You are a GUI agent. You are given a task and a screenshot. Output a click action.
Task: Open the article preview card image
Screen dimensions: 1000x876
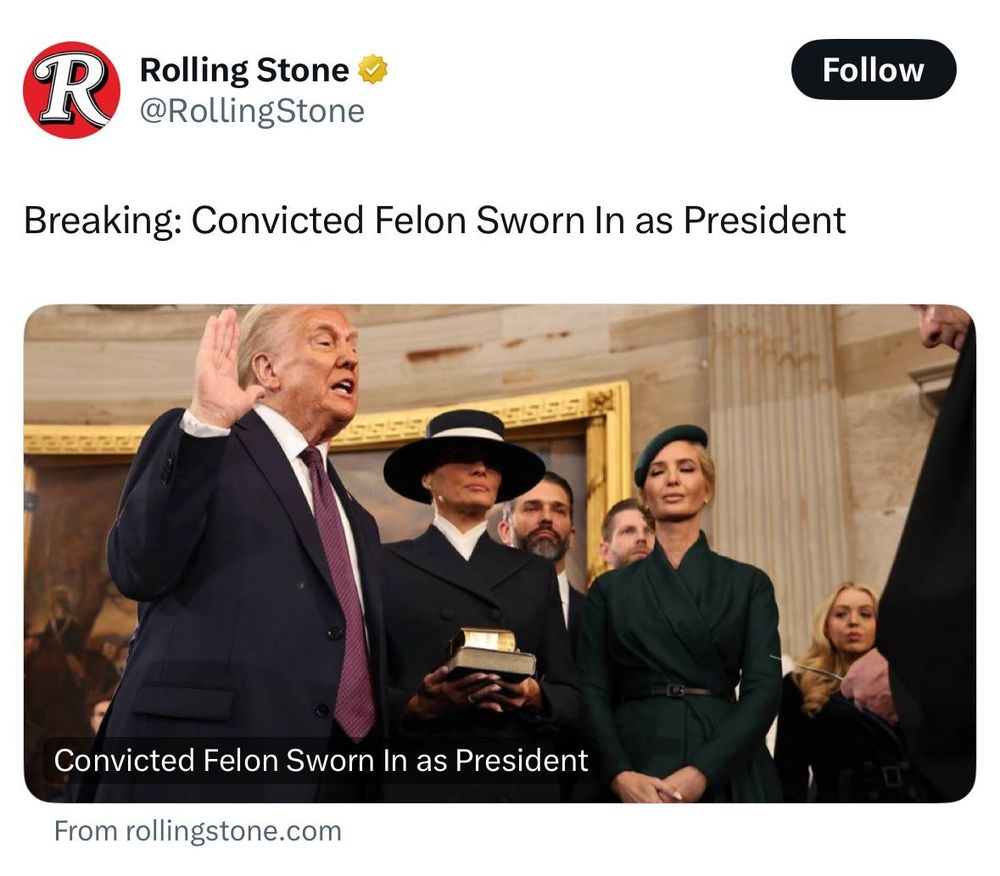499,553
